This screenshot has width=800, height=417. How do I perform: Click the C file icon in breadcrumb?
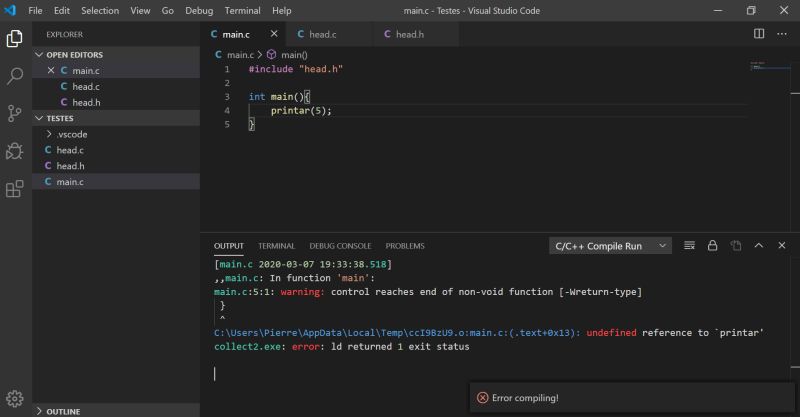click(x=218, y=55)
